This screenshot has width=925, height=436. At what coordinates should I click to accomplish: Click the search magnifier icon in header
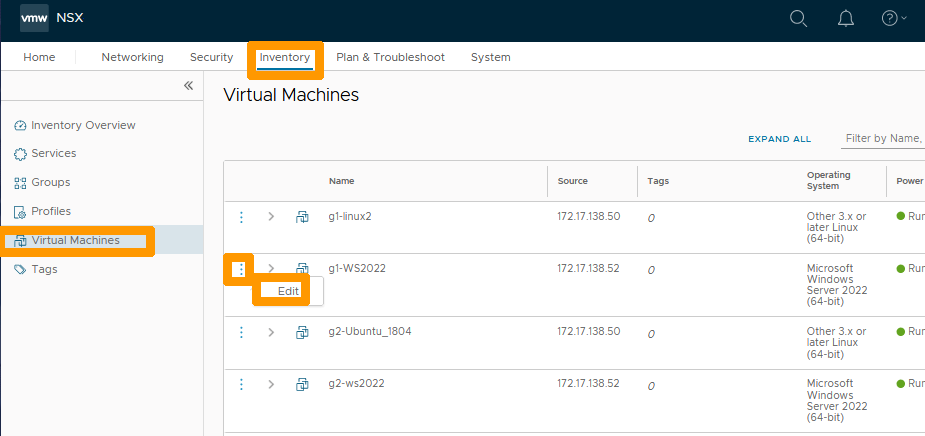pos(798,18)
